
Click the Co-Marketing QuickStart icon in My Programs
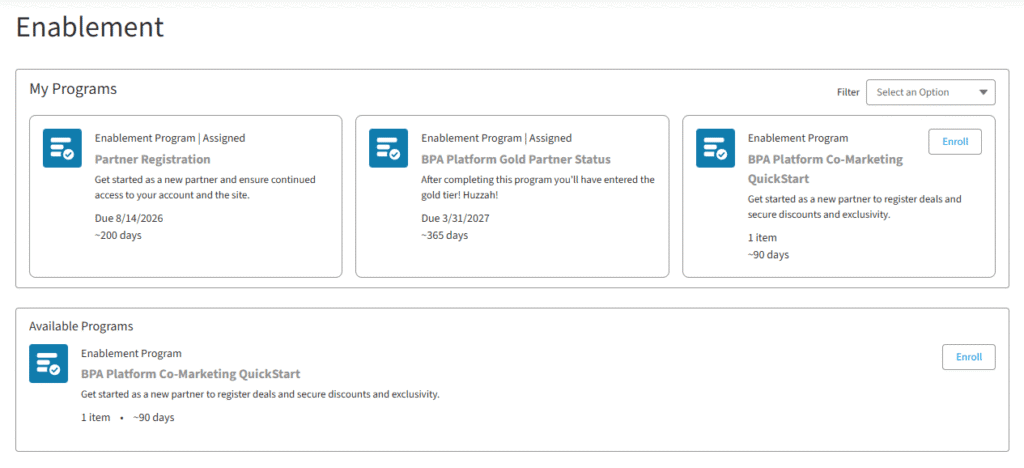tap(715, 148)
